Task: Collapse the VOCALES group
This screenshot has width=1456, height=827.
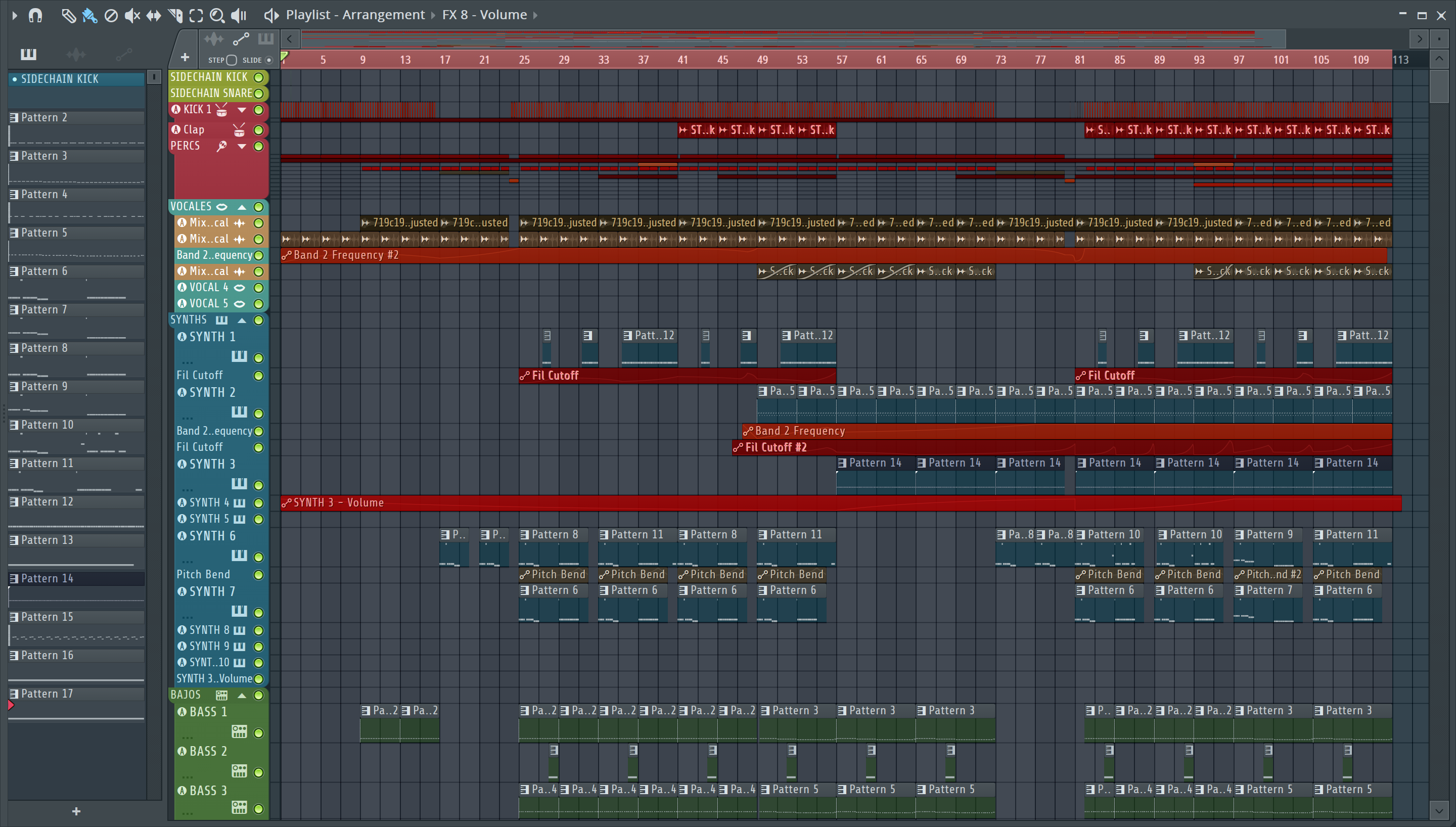Action: click(242, 207)
